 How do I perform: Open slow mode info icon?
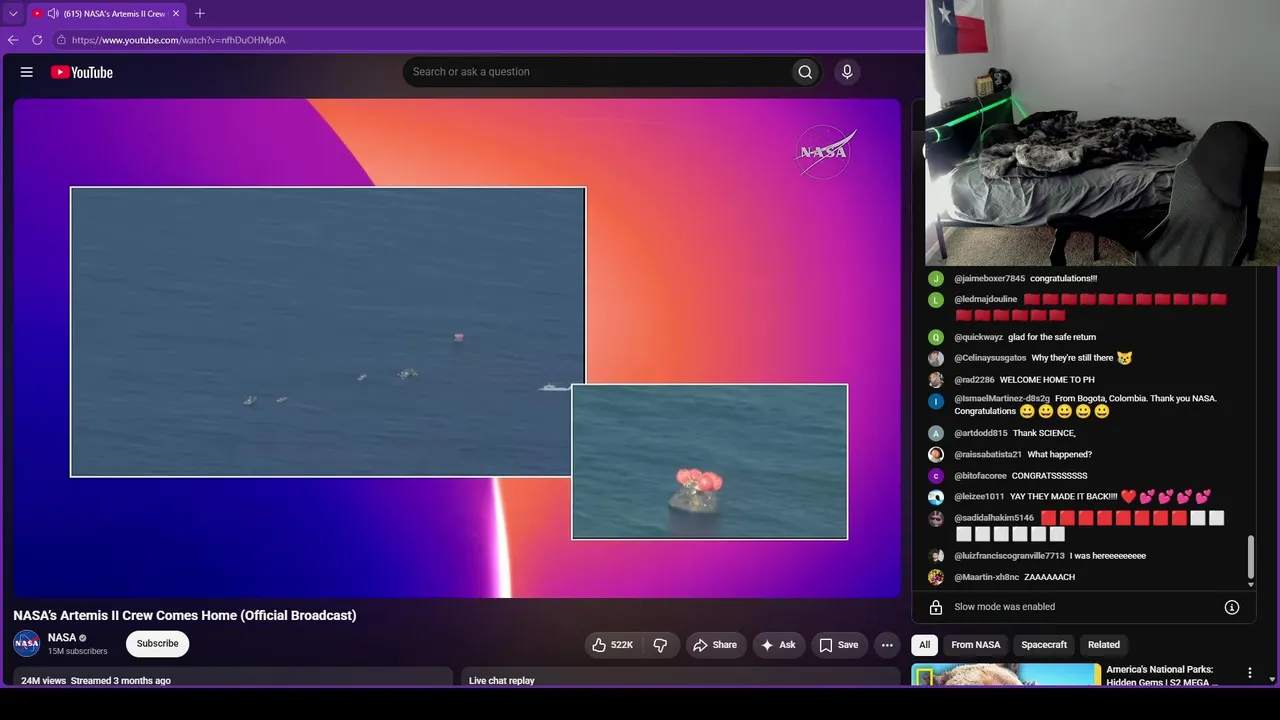[x=1232, y=607]
